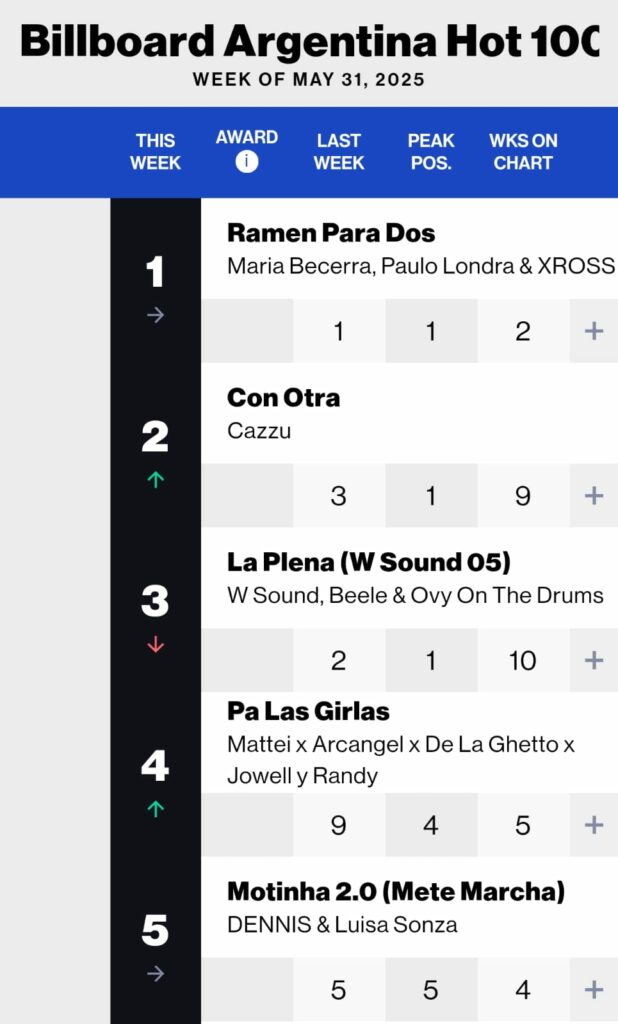
Task: Select the This Week column header
Action: pos(155,151)
